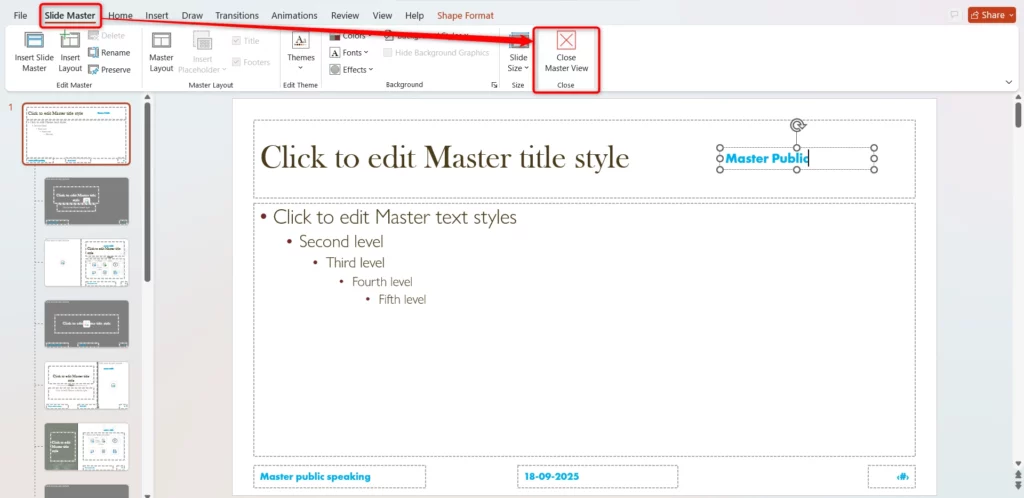Expand the Effects dropdown
Screen dimensions: 1024x498
point(357,69)
